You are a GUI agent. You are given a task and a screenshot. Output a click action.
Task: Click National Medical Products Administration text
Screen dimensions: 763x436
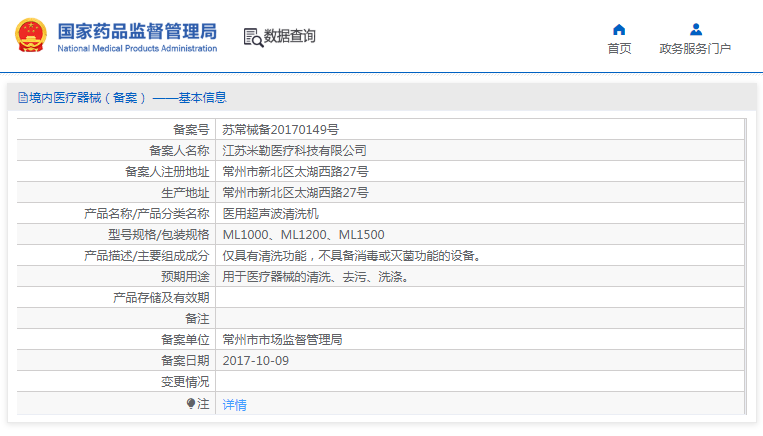point(137,48)
